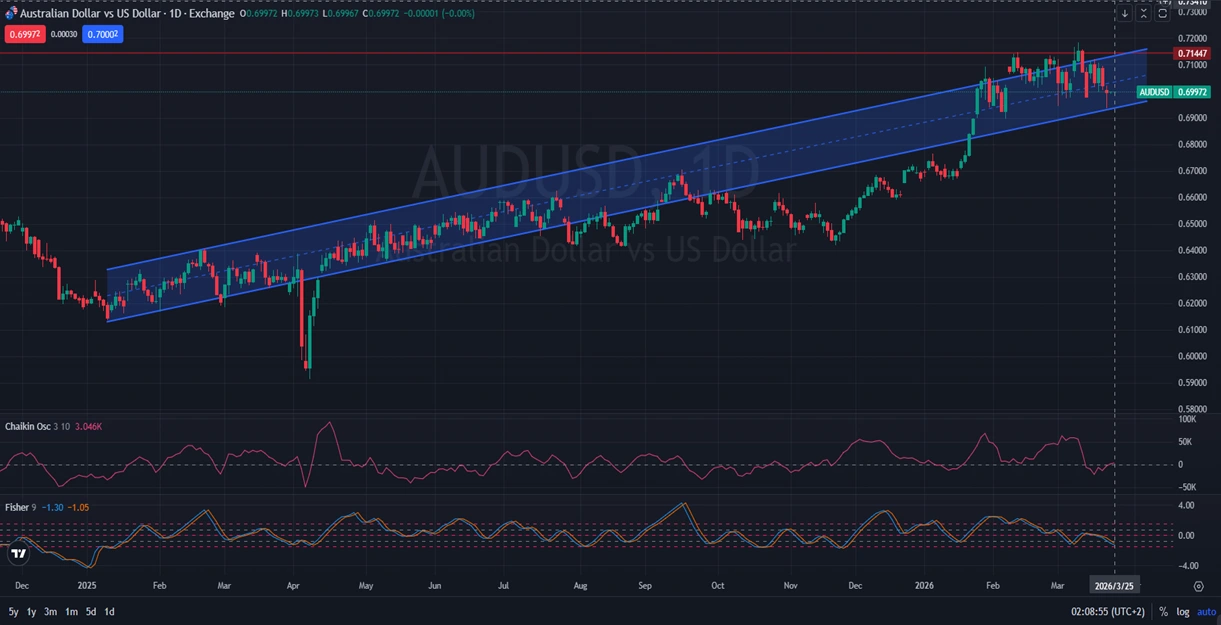This screenshot has height=625, width=1221.
Task: Click the red sell price button 0.69972
Action: coord(25,33)
